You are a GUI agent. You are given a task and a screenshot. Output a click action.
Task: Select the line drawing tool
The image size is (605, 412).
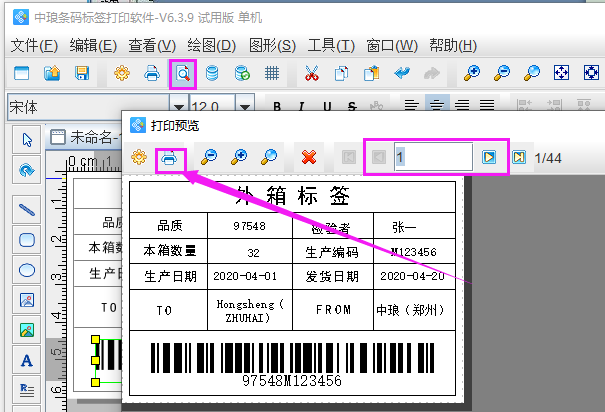pyautogui.click(x=28, y=209)
